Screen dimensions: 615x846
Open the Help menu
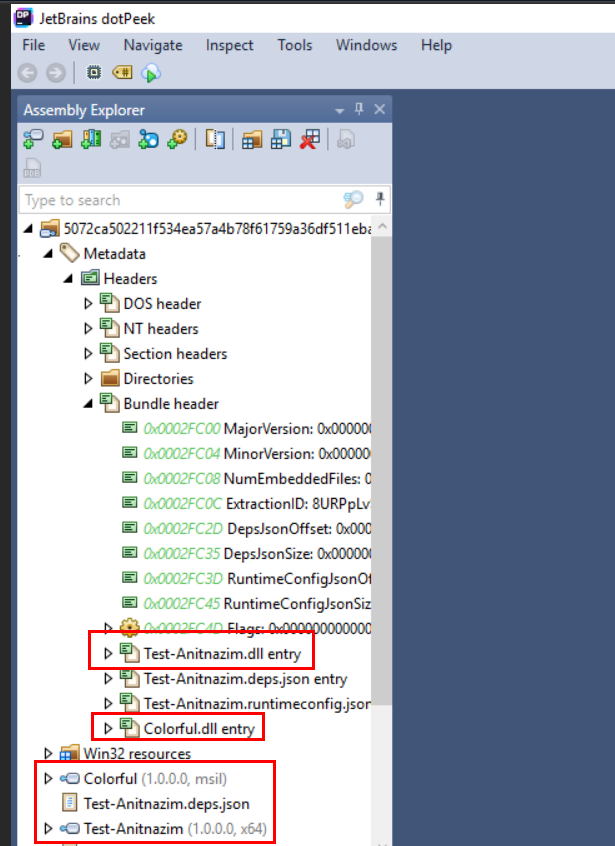436,45
